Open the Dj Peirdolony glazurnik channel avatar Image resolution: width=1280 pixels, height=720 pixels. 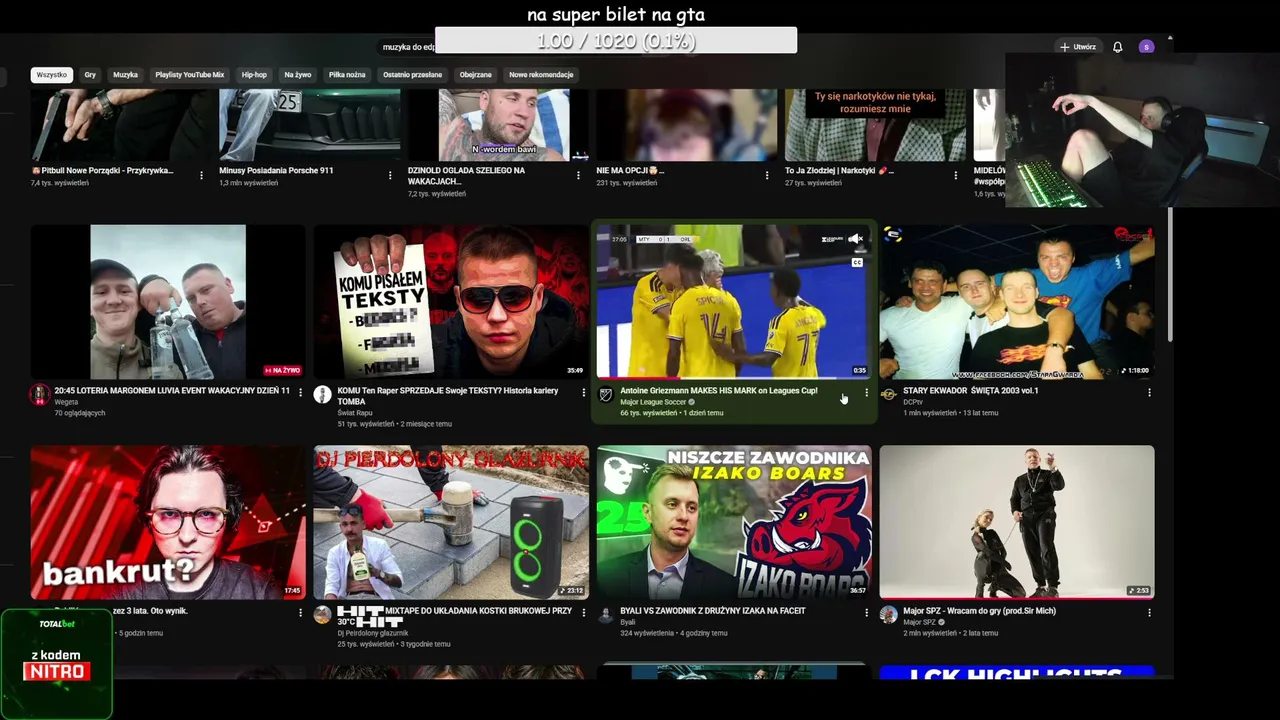point(322,615)
